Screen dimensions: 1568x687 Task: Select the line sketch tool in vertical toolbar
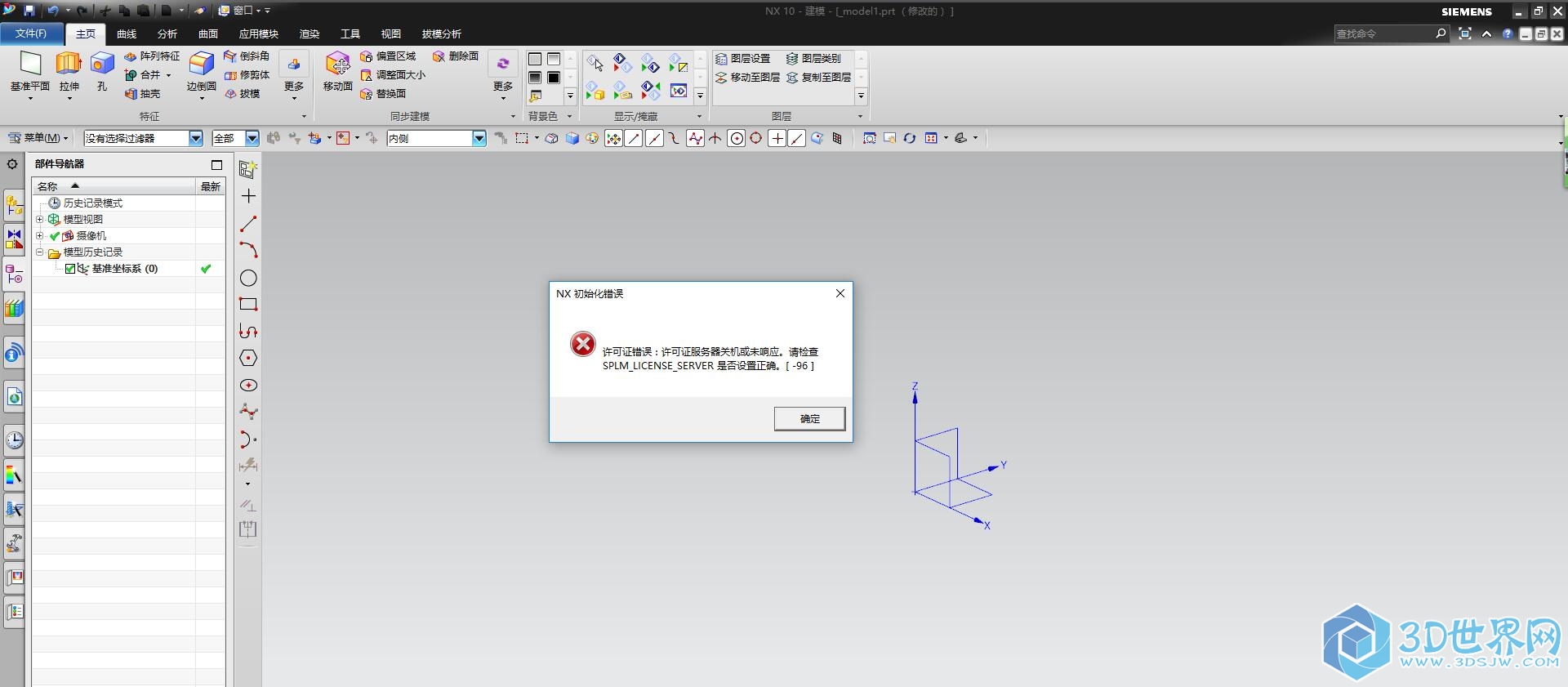tap(248, 224)
